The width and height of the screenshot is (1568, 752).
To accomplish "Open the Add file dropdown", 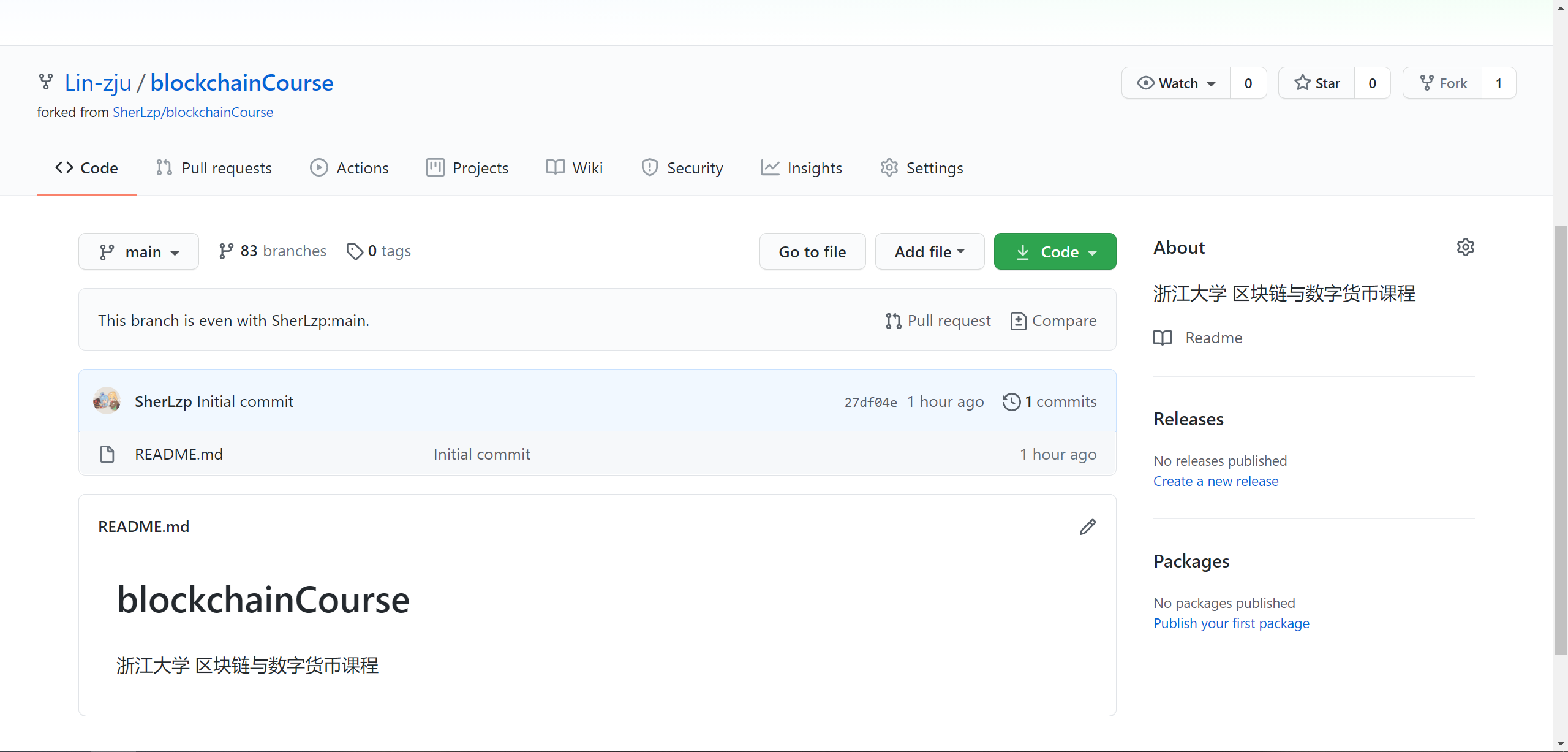I will (929, 252).
